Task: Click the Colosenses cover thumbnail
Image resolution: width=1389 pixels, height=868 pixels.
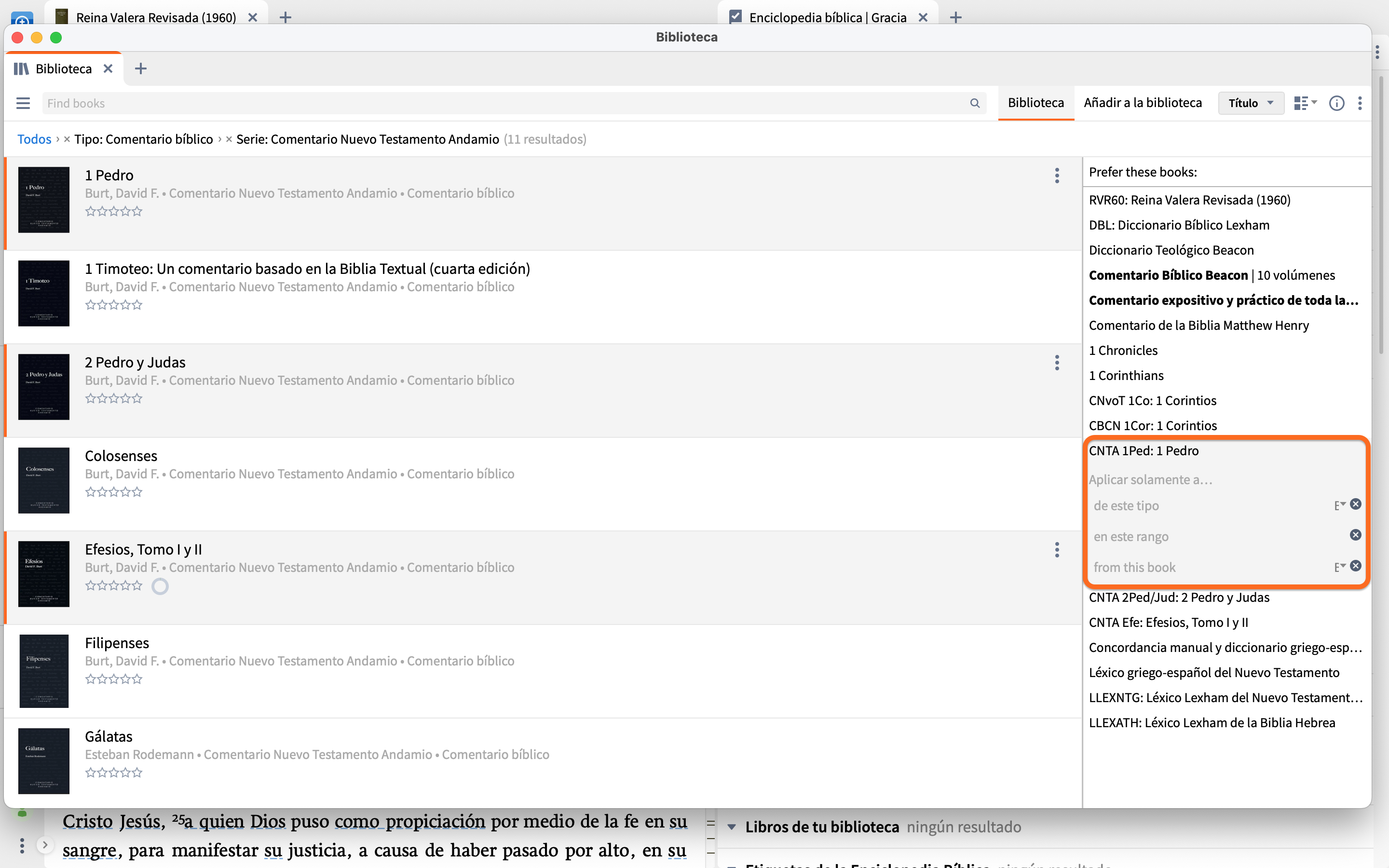Action: 43,480
